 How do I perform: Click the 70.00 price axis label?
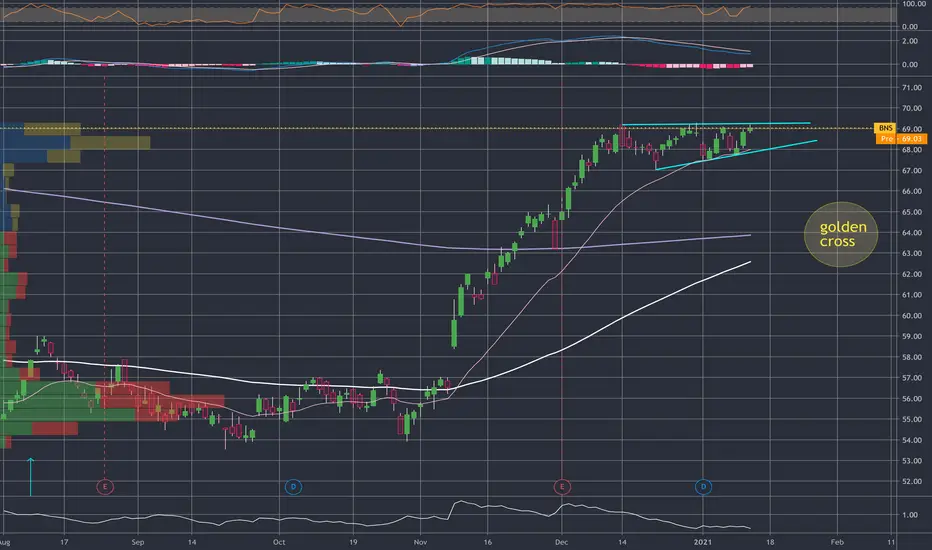pyautogui.click(x=911, y=108)
